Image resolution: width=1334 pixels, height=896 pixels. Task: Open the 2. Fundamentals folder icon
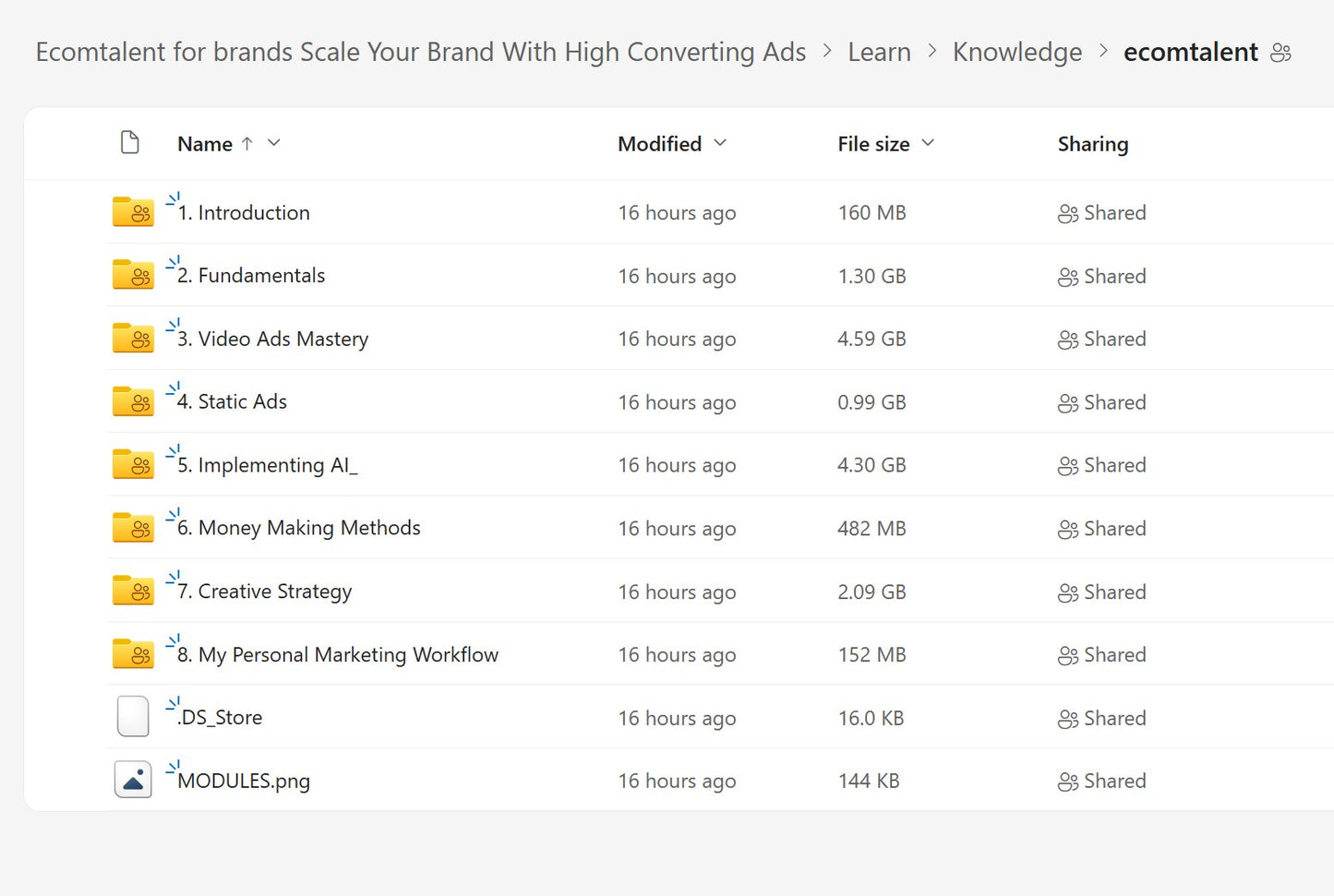(x=133, y=275)
